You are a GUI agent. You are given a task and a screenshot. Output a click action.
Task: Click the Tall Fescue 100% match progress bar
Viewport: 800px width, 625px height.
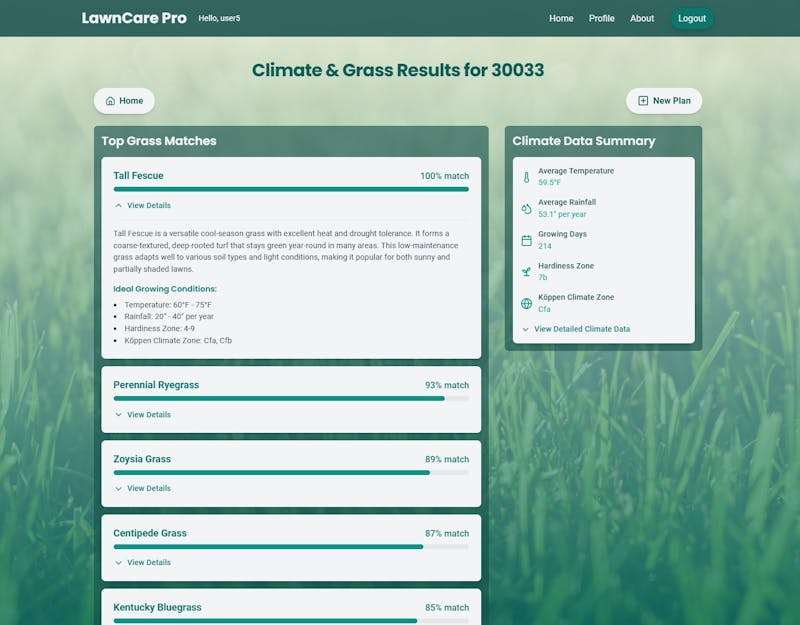click(x=291, y=189)
